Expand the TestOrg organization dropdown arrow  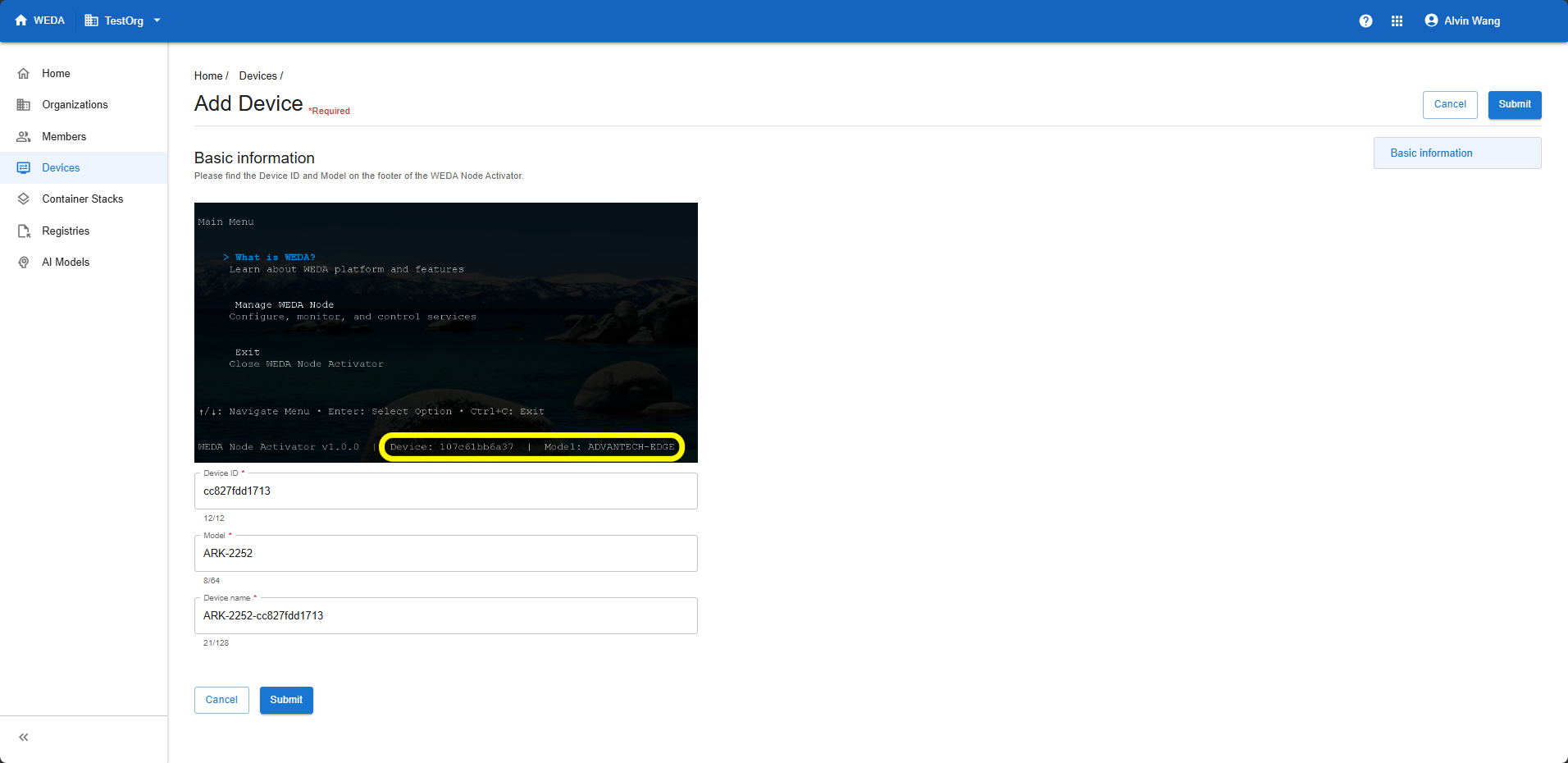(157, 21)
